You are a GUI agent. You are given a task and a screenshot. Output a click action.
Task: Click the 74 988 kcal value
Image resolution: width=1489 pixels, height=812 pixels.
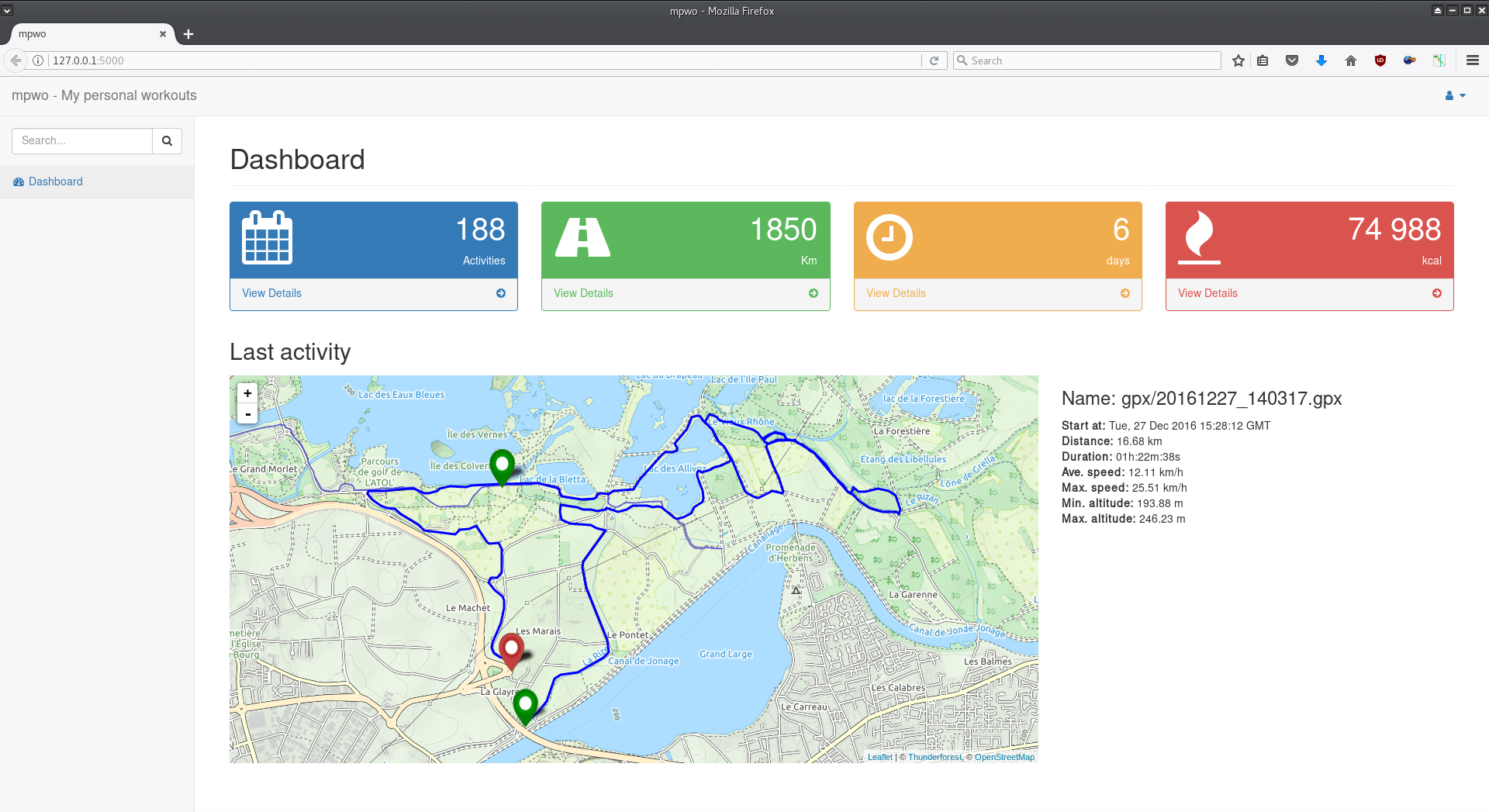click(1394, 230)
